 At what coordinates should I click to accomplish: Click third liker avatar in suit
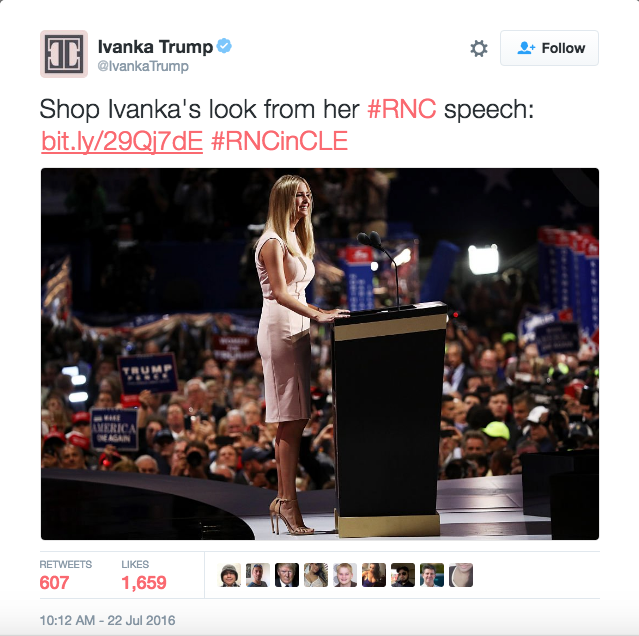pos(287,575)
